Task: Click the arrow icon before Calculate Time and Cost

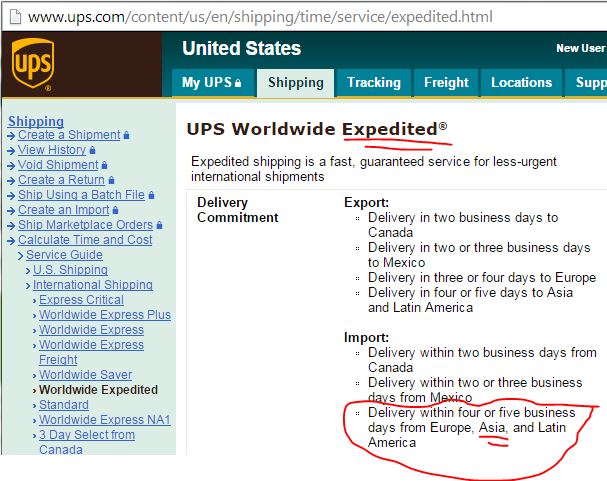Action: [11, 241]
